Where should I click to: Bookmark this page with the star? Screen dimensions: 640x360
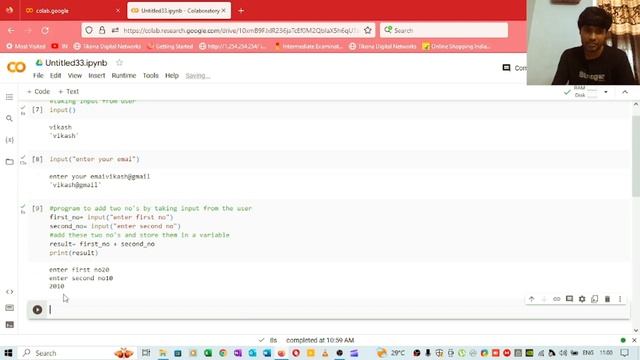pyautogui.click(x=368, y=31)
